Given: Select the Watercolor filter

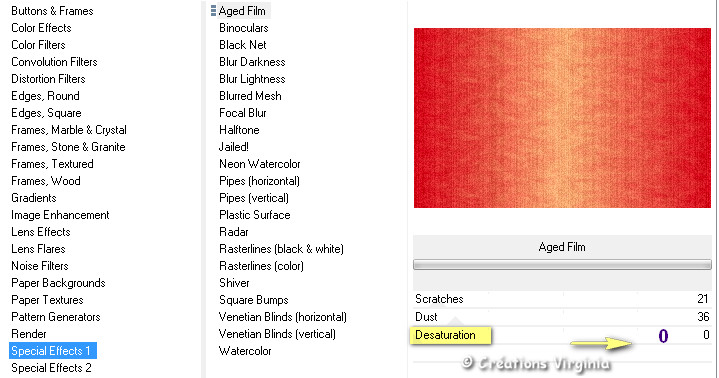Looking at the screenshot, I should pyautogui.click(x=245, y=351).
